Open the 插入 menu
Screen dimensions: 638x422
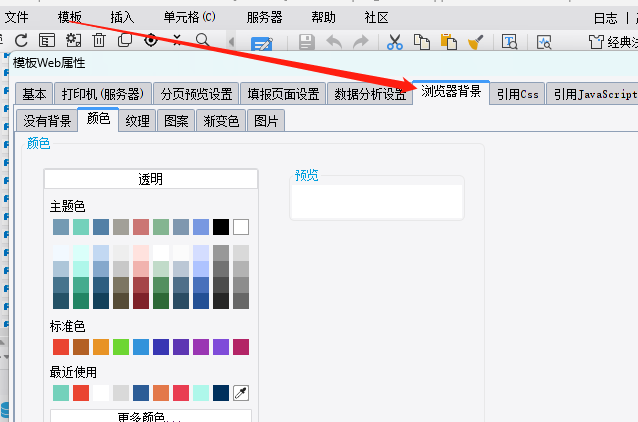click(122, 17)
